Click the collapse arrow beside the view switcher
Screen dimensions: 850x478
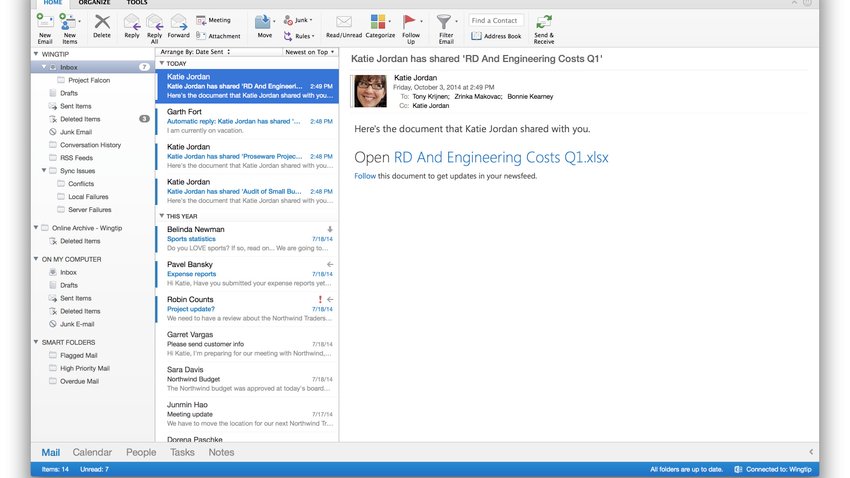pyautogui.click(x=811, y=451)
